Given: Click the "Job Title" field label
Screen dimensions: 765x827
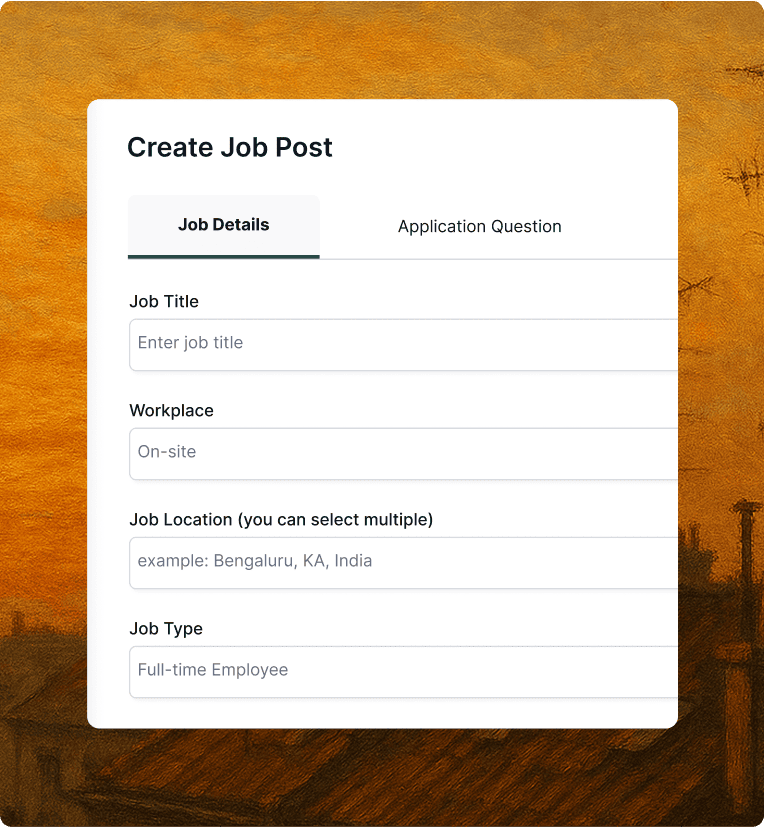Looking at the screenshot, I should (x=164, y=301).
